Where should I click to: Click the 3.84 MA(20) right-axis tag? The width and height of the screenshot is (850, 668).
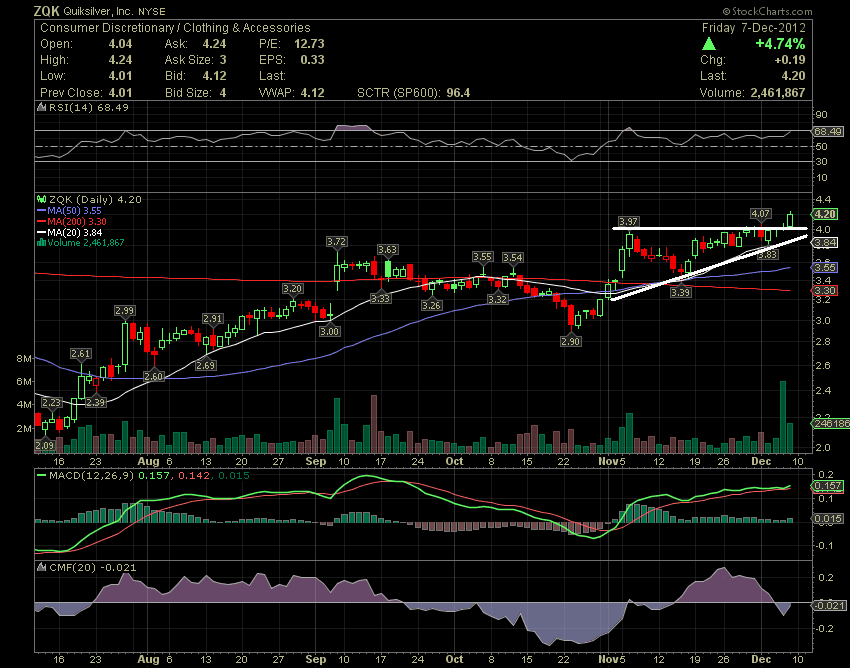pyautogui.click(x=824, y=242)
